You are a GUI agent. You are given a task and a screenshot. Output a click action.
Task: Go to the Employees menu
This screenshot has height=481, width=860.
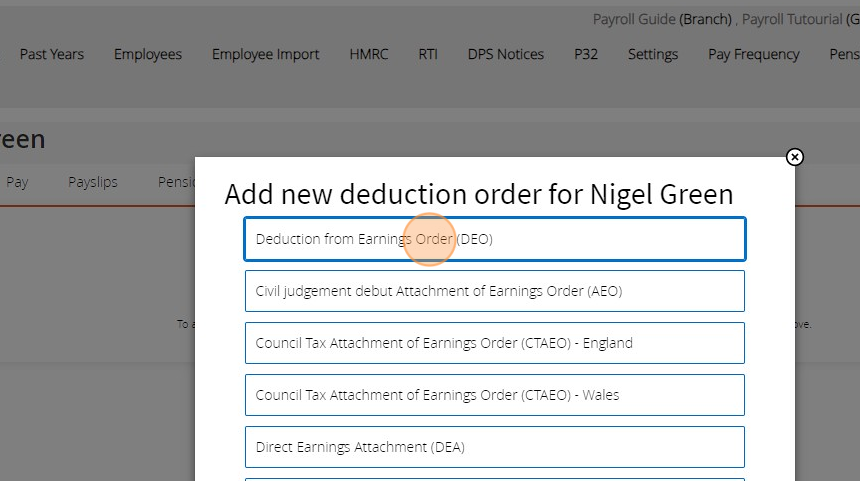148,54
